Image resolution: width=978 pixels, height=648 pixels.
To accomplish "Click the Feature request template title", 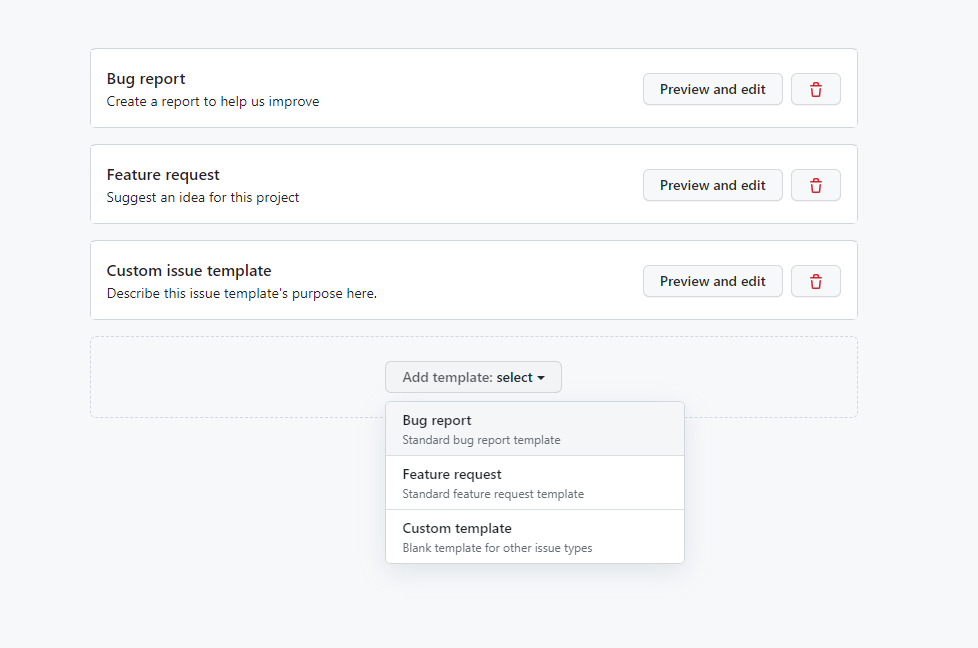I will (163, 174).
